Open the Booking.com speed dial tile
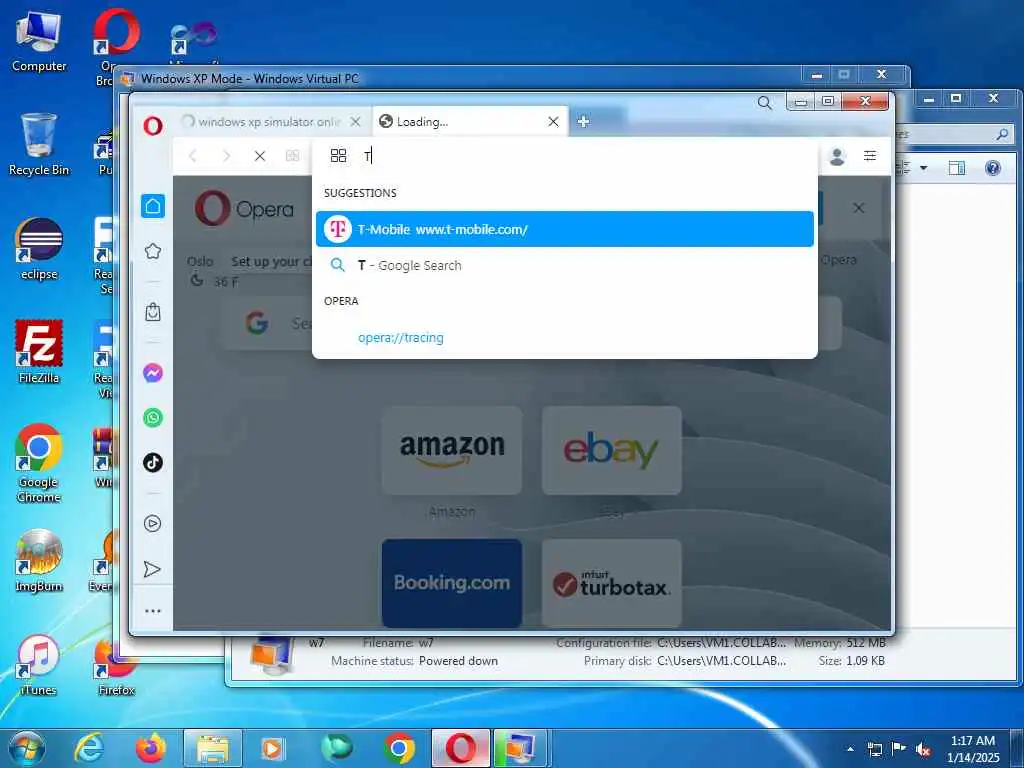The width and height of the screenshot is (1024, 768). 452,583
